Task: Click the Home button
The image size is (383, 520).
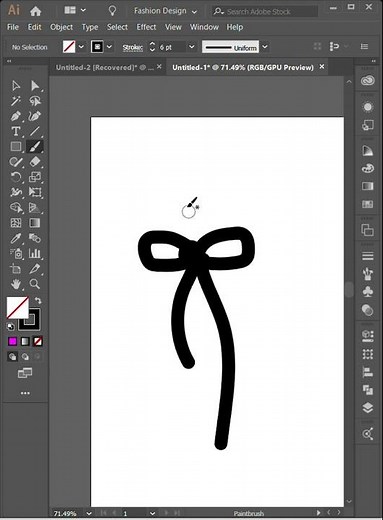Action: point(35,11)
